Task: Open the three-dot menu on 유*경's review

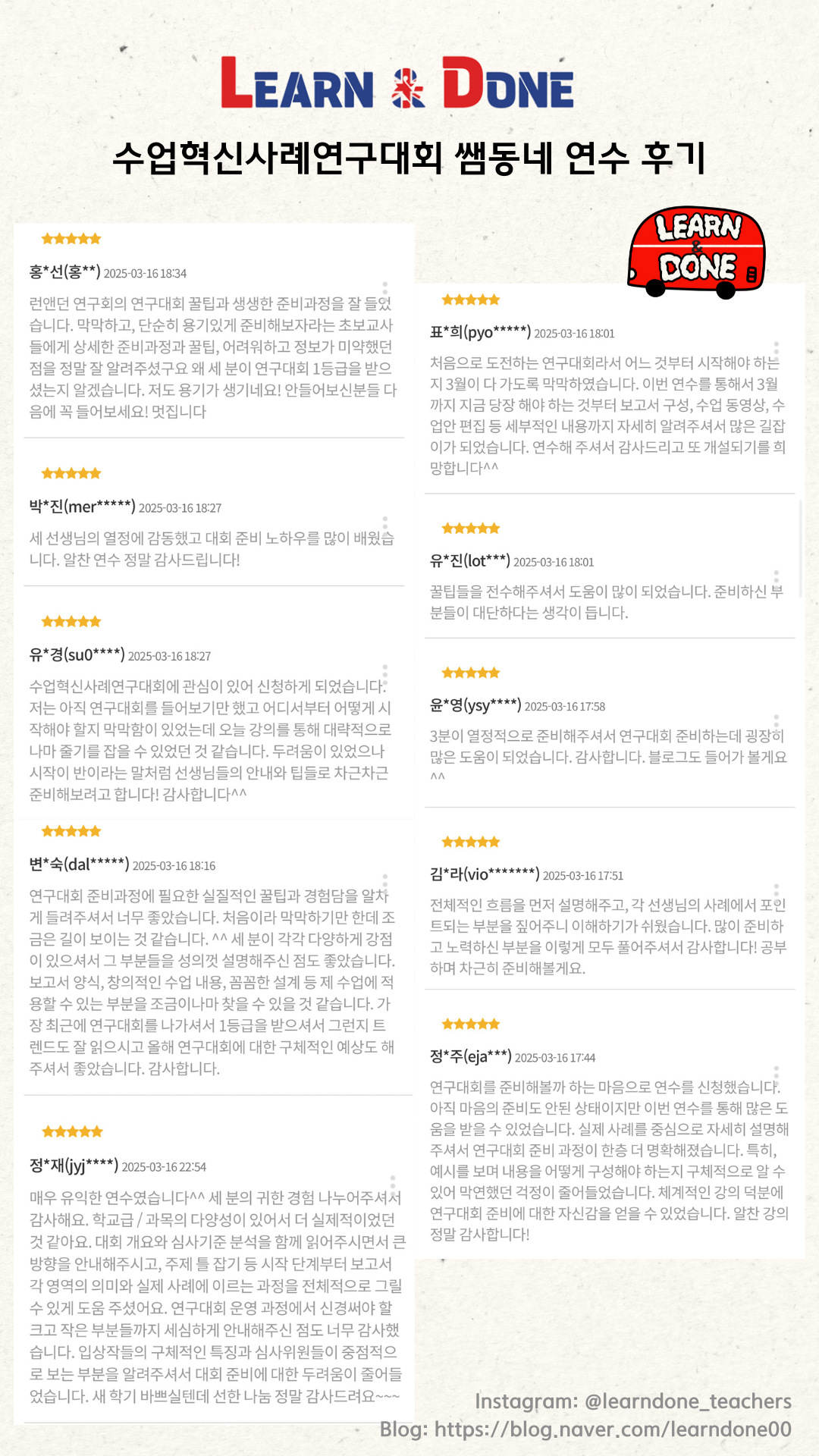Action: [x=385, y=671]
